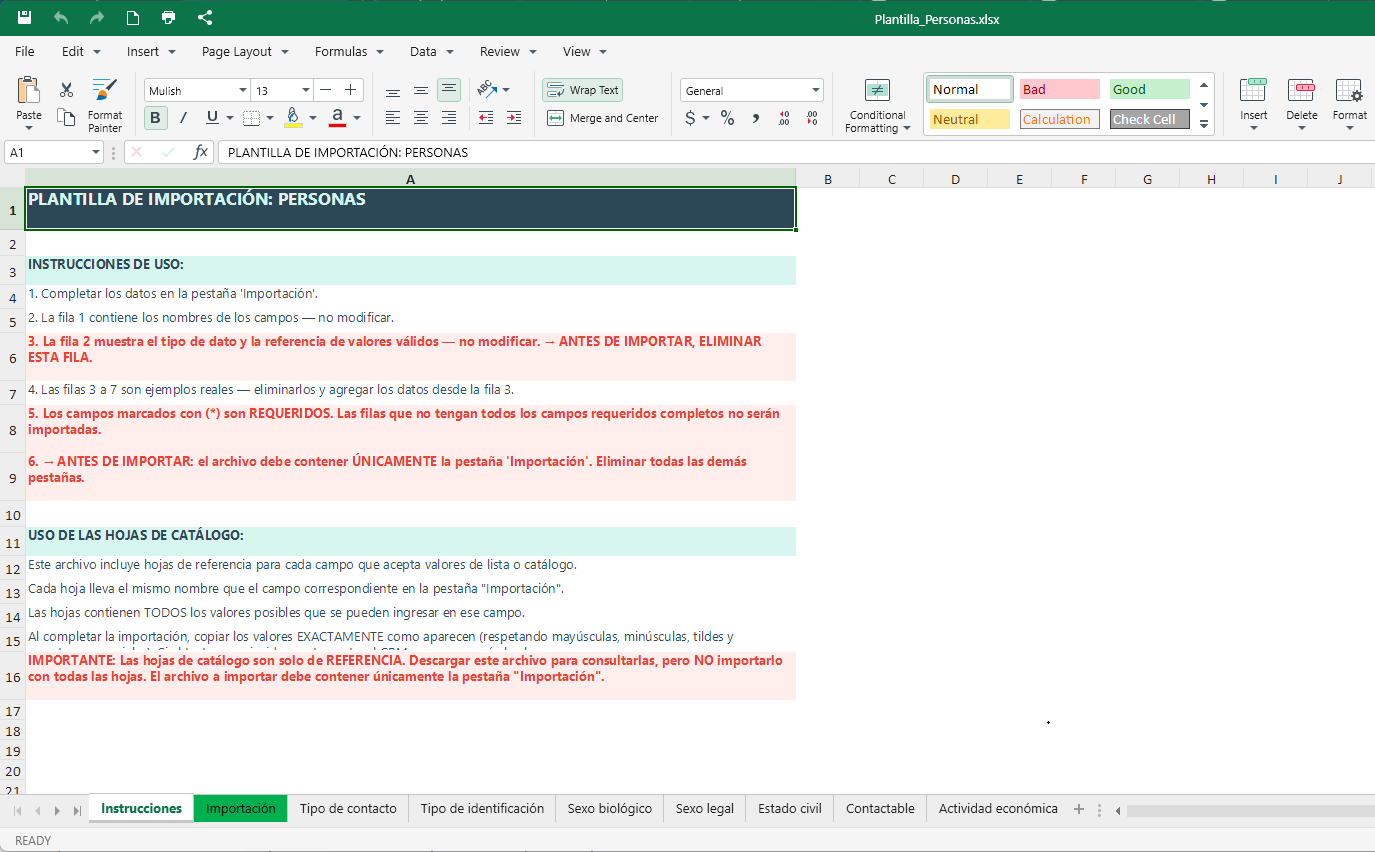Viewport: 1375px width, 852px height.
Task: Copy the selected cell
Action: [67, 118]
